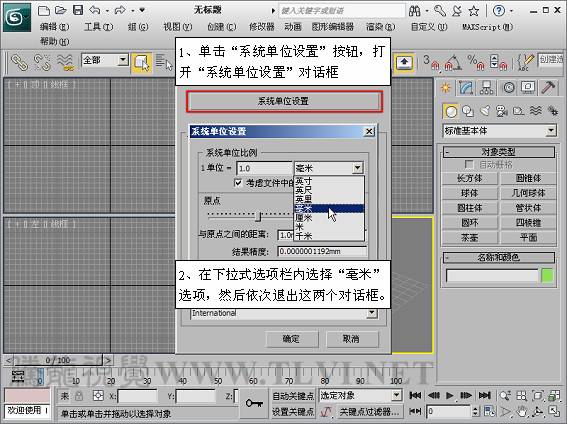Viewport: 567px width, 424px height.
Task: Open the Display panel tab
Action: 528,88
